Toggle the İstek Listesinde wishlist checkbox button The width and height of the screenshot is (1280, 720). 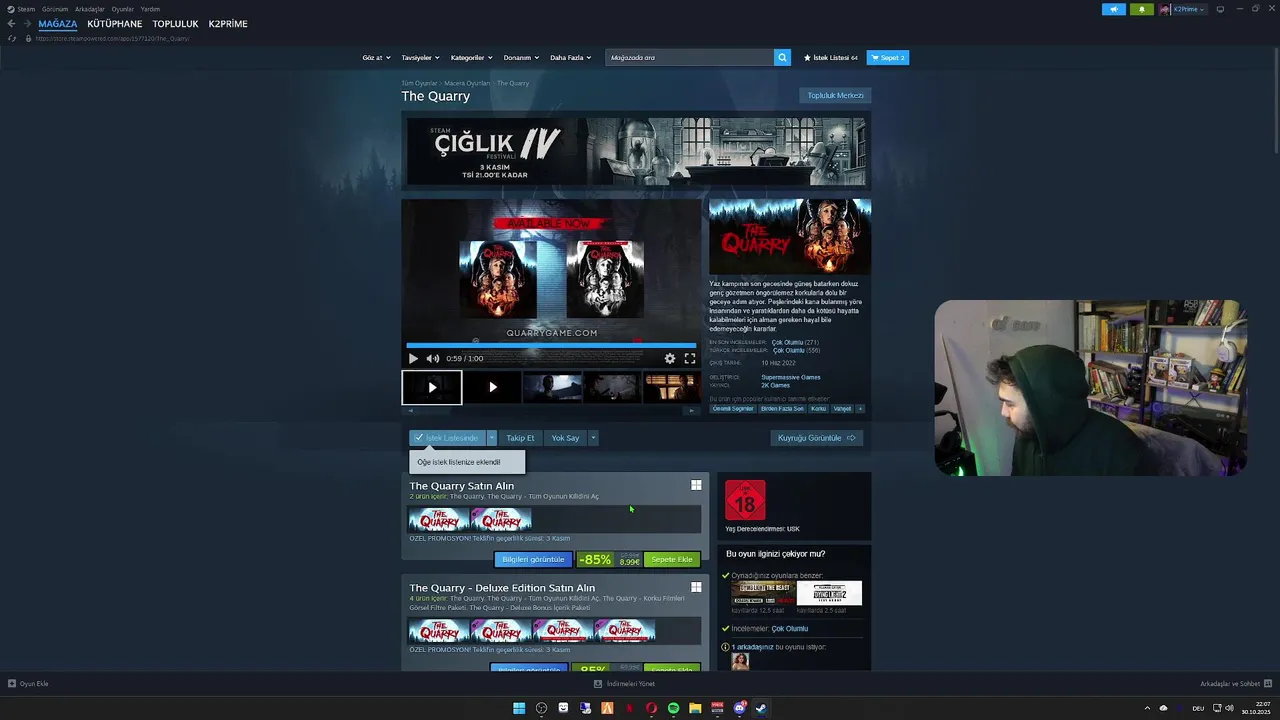447,438
